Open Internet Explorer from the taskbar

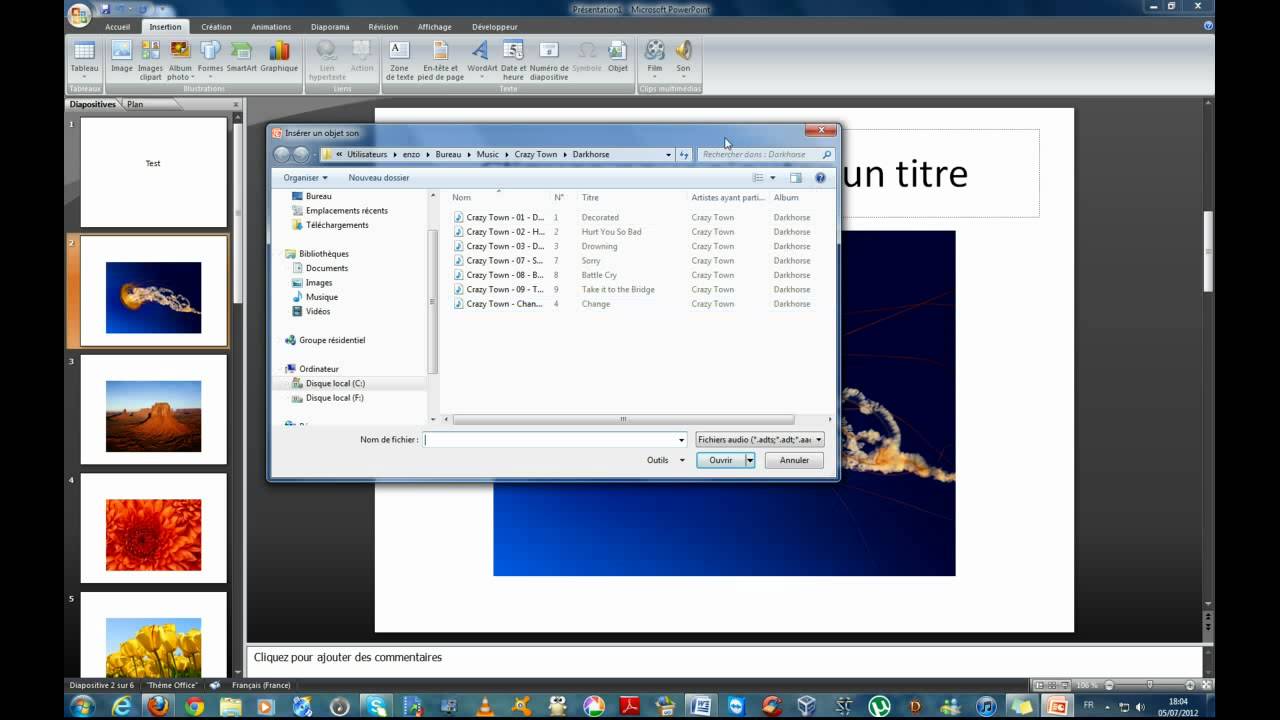122,707
